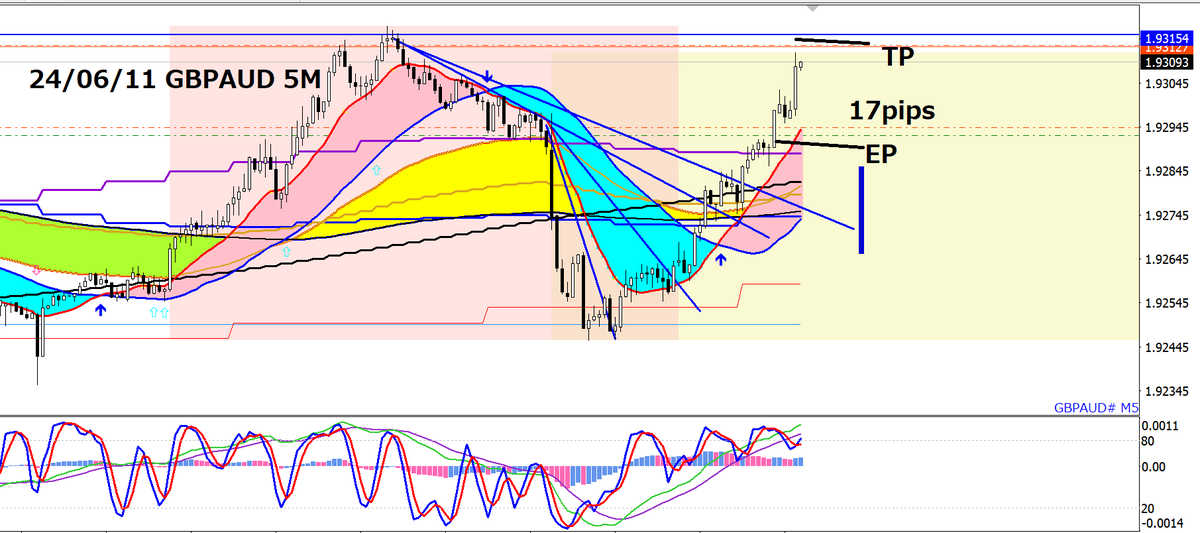Click the 1.92945 price axis value

tap(1166, 128)
